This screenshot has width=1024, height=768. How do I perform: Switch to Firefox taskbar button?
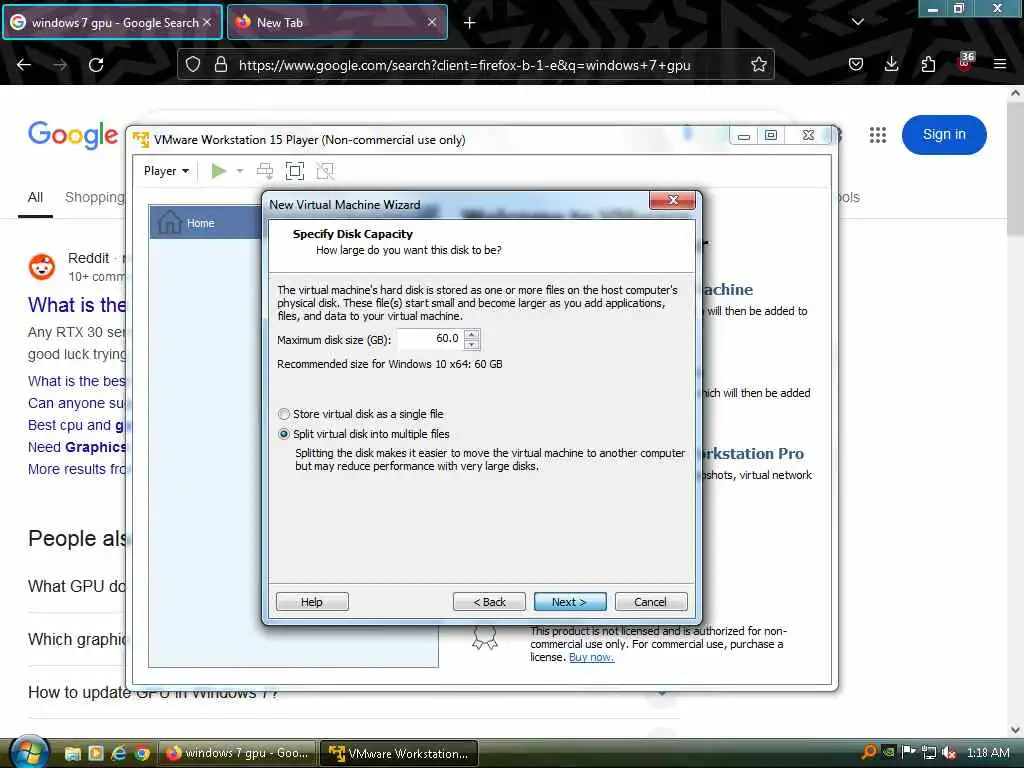click(x=238, y=753)
